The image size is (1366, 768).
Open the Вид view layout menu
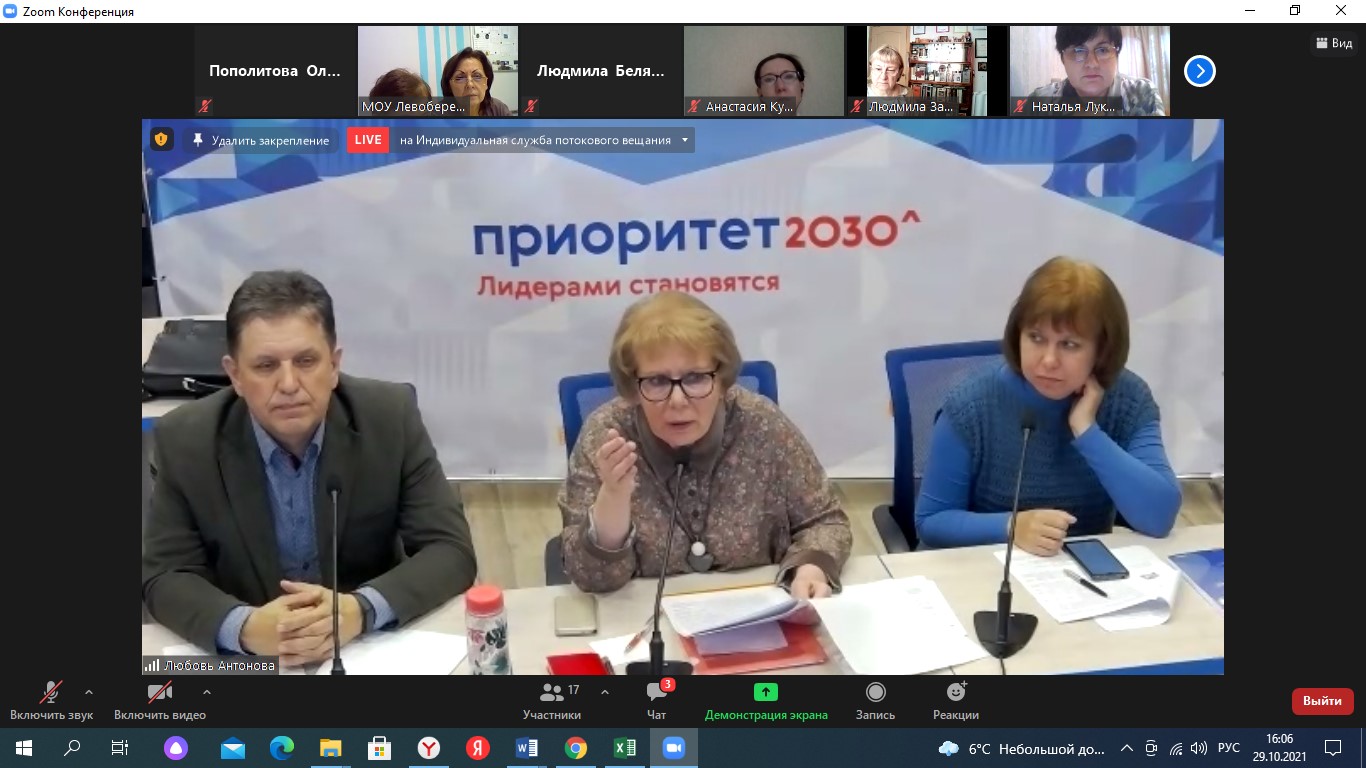click(1334, 43)
